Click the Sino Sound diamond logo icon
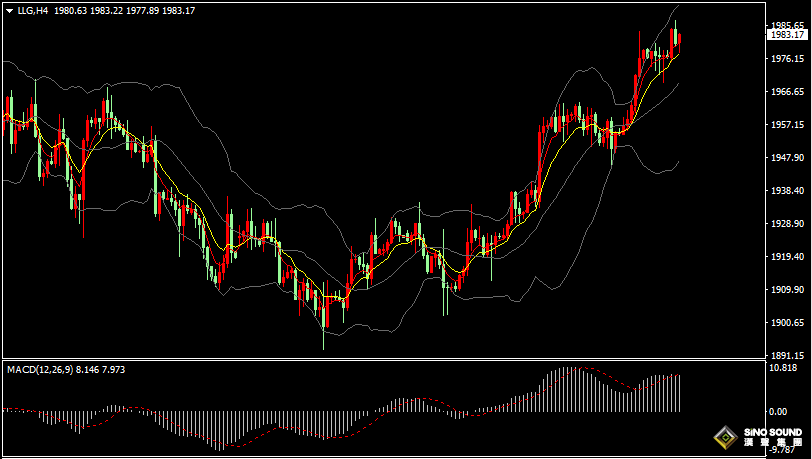The width and height of the screenshot is (812, 459). [x=725, y=437]
